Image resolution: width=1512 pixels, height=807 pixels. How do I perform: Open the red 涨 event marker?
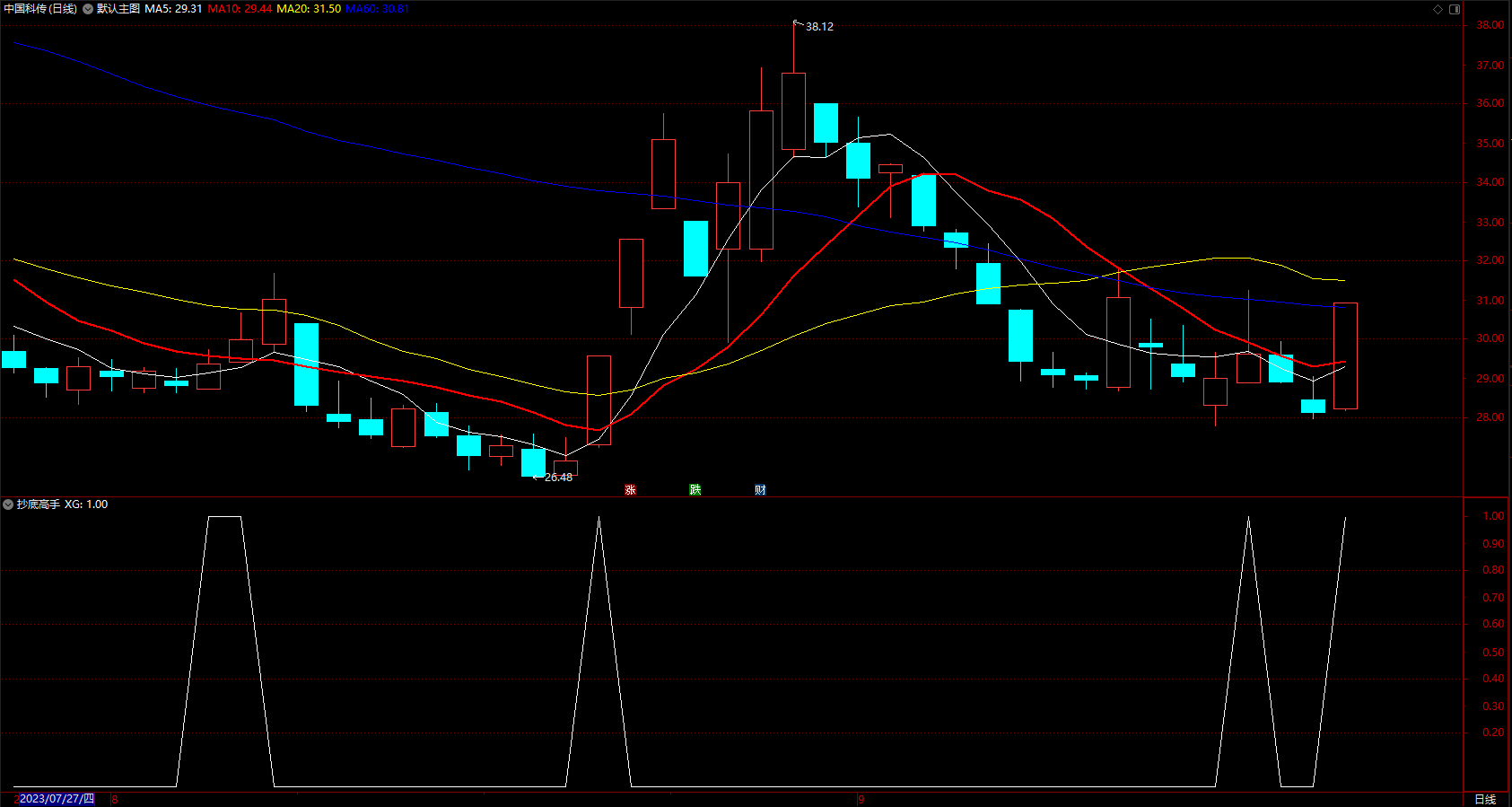(631, 489)
